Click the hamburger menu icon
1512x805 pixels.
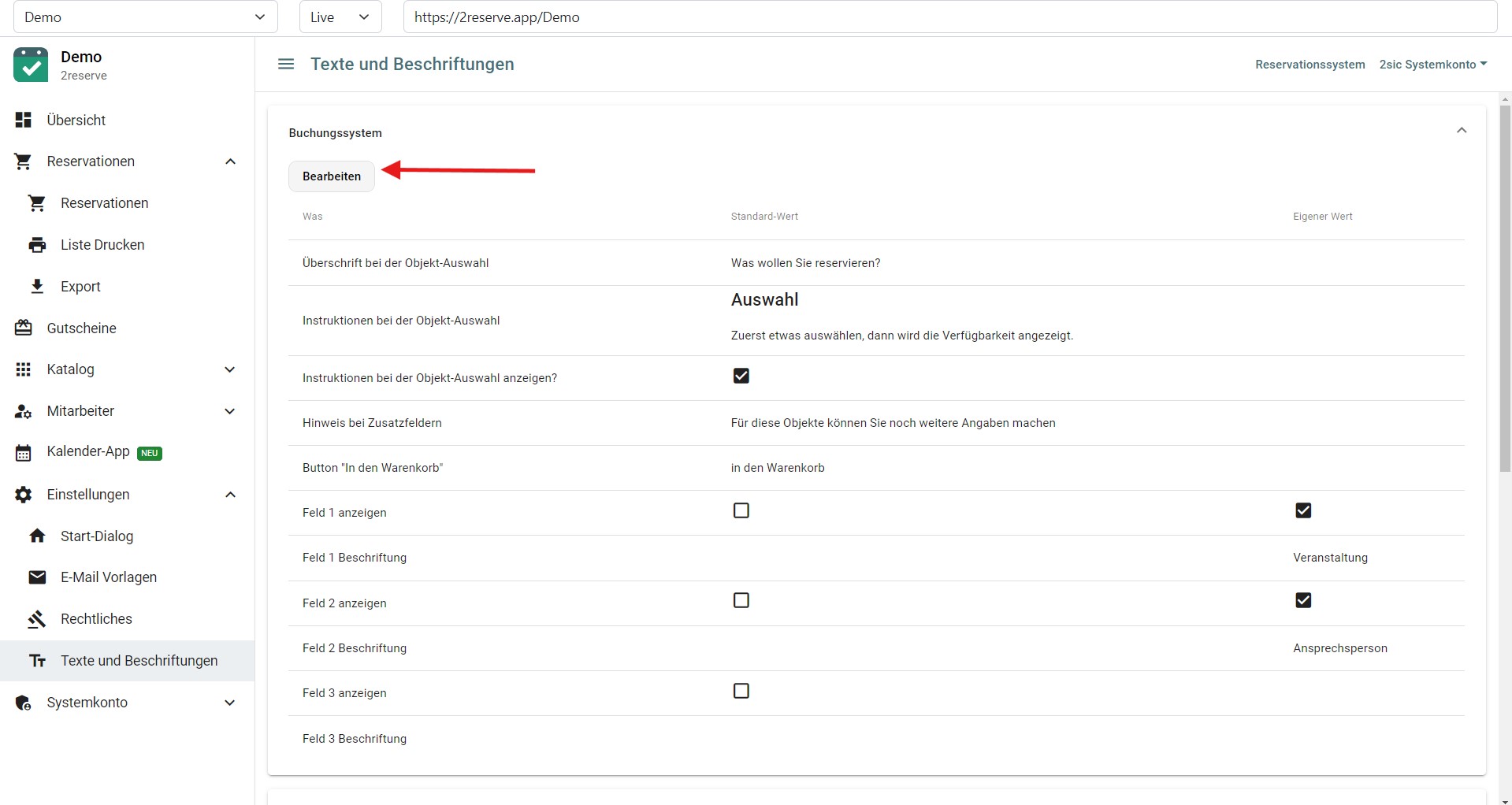286,65
